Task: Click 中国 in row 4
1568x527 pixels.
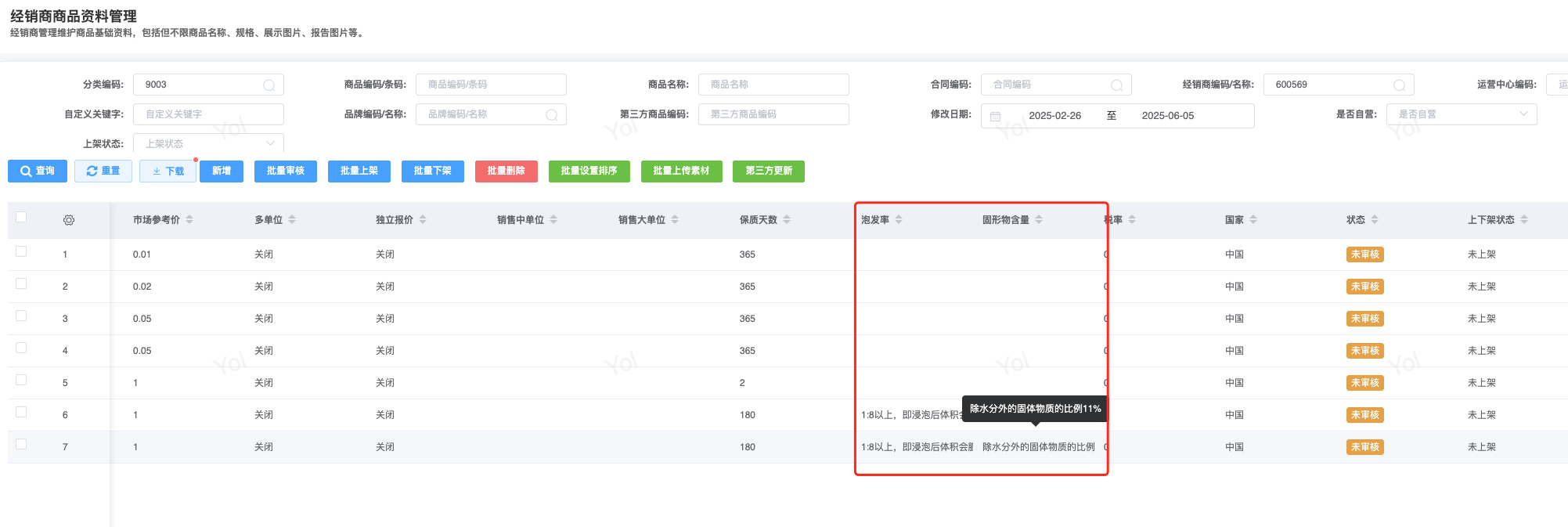Action: tap(1235, 351)
